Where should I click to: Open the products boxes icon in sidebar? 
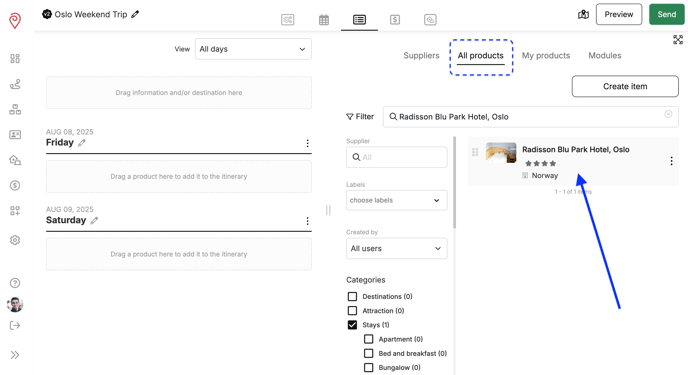(x=15, y=109)
